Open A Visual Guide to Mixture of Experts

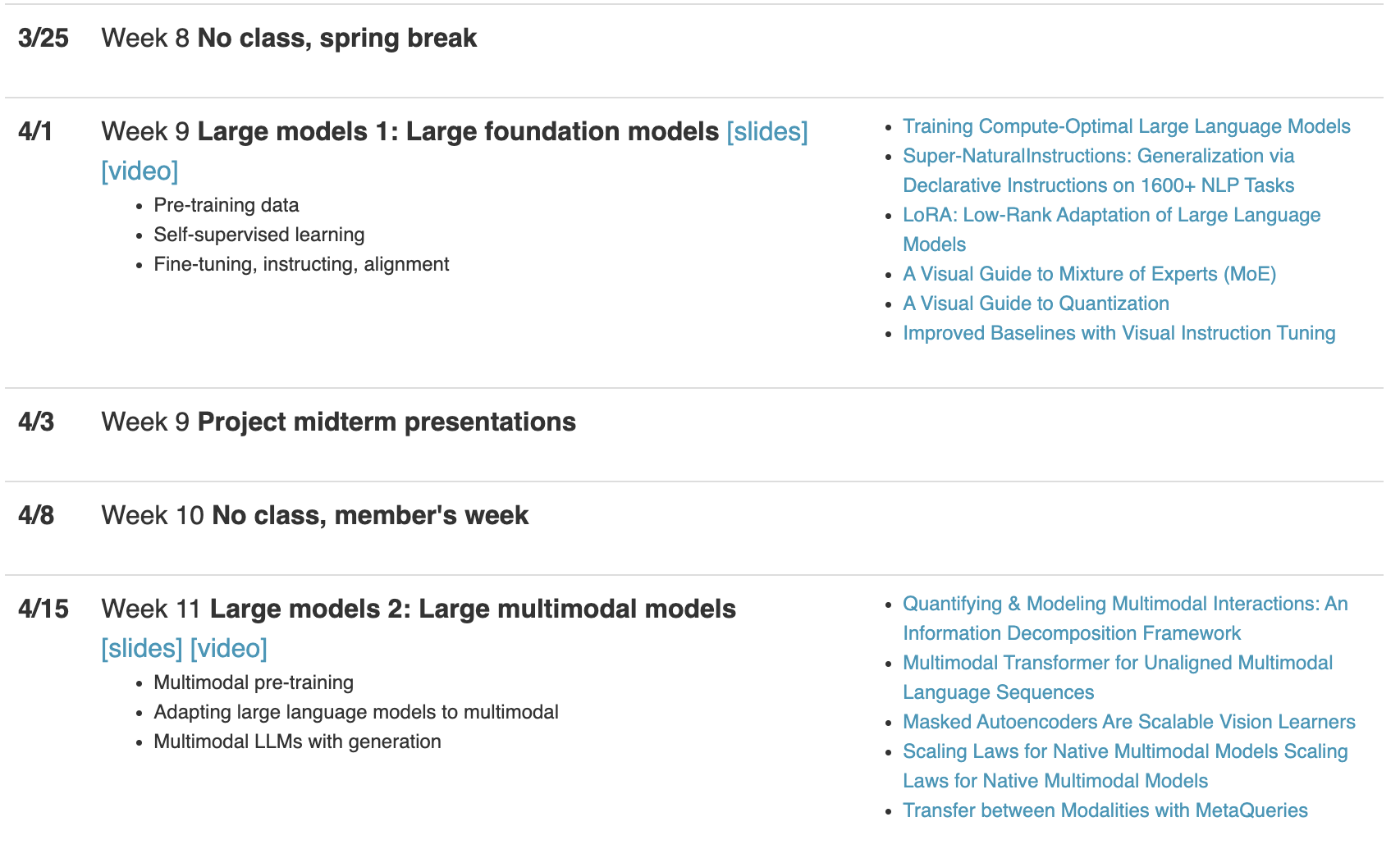[1090, 274]
